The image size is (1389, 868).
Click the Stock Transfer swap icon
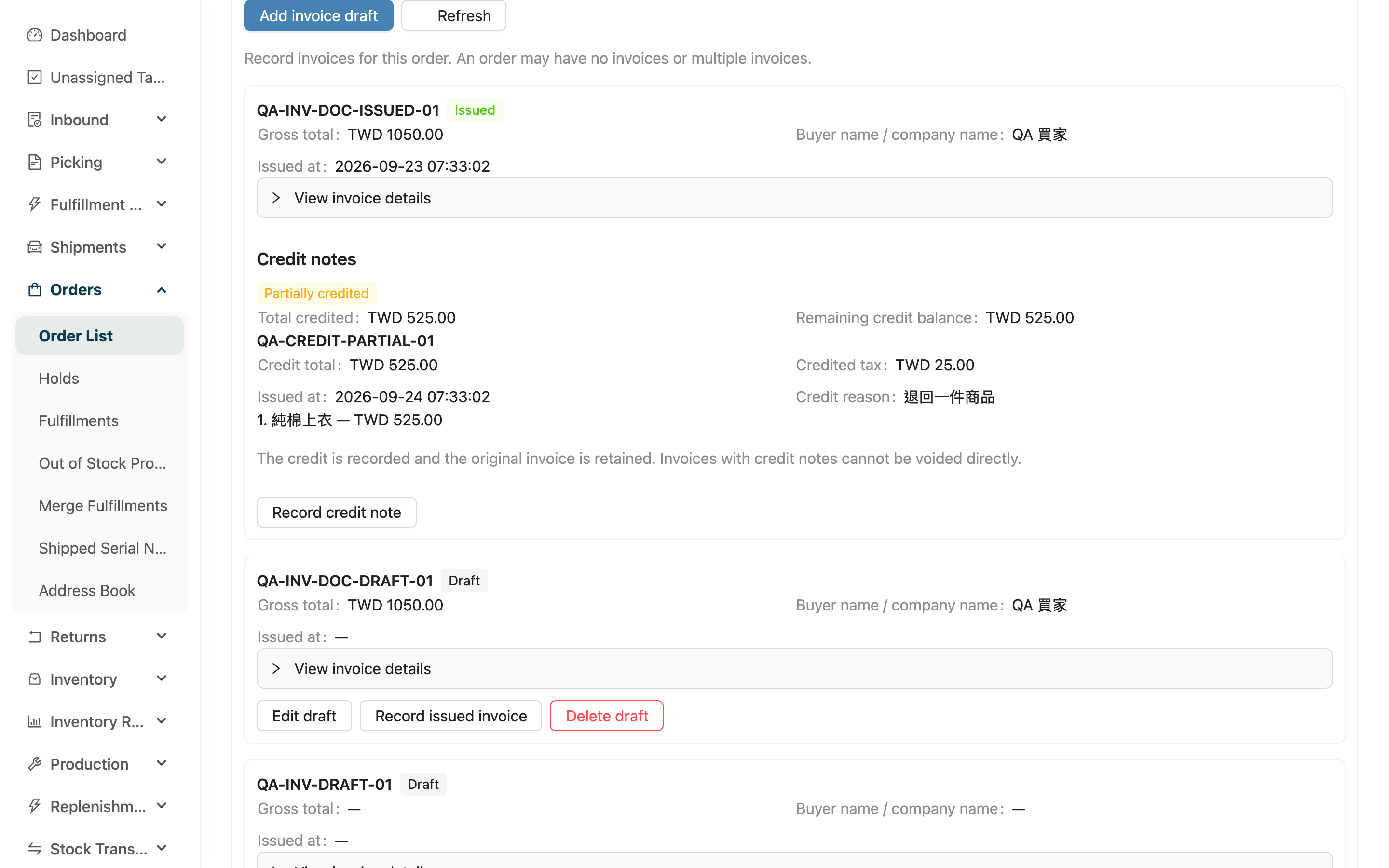[34, 849]
